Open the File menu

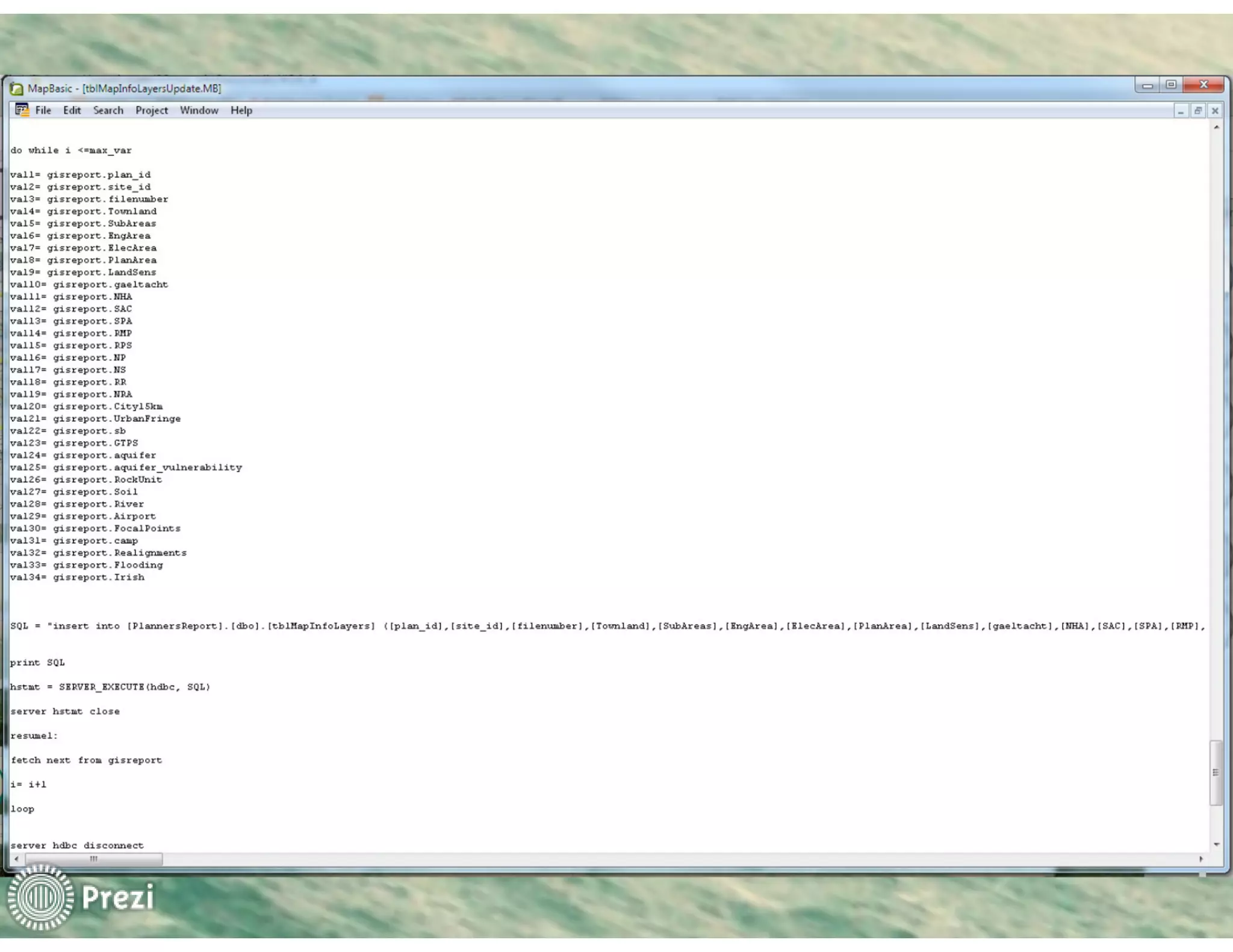click(x=43, y=110)
